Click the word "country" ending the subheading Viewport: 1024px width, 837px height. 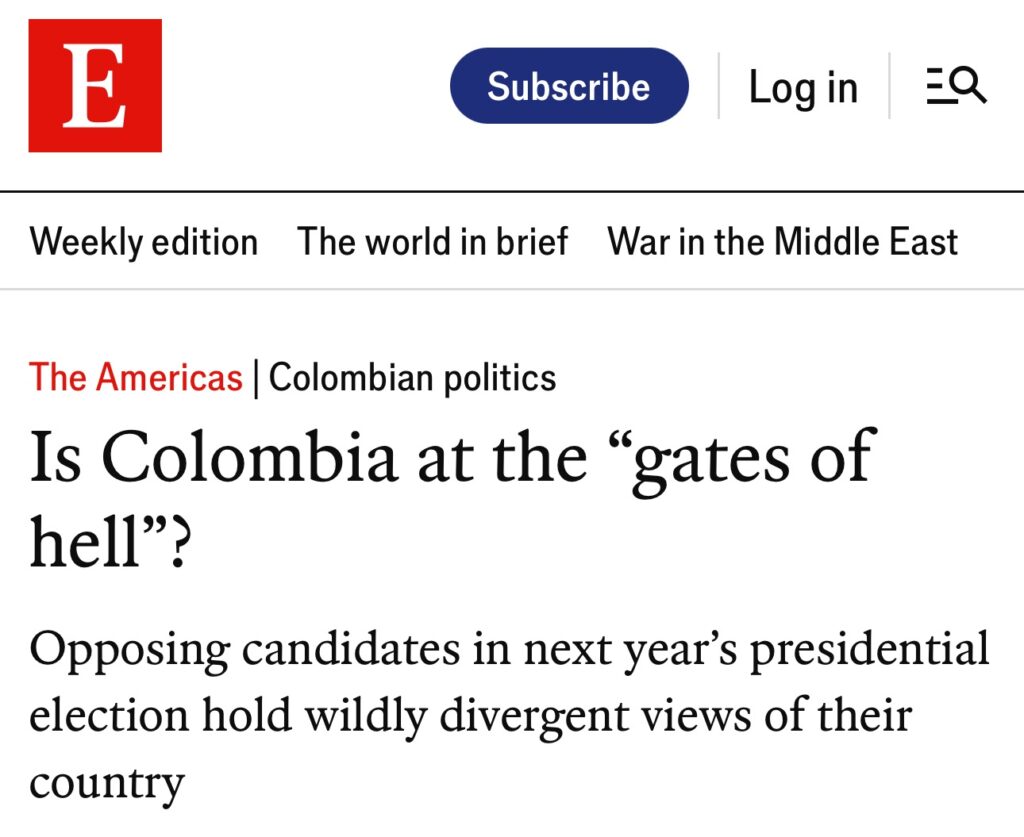[107, 782]
